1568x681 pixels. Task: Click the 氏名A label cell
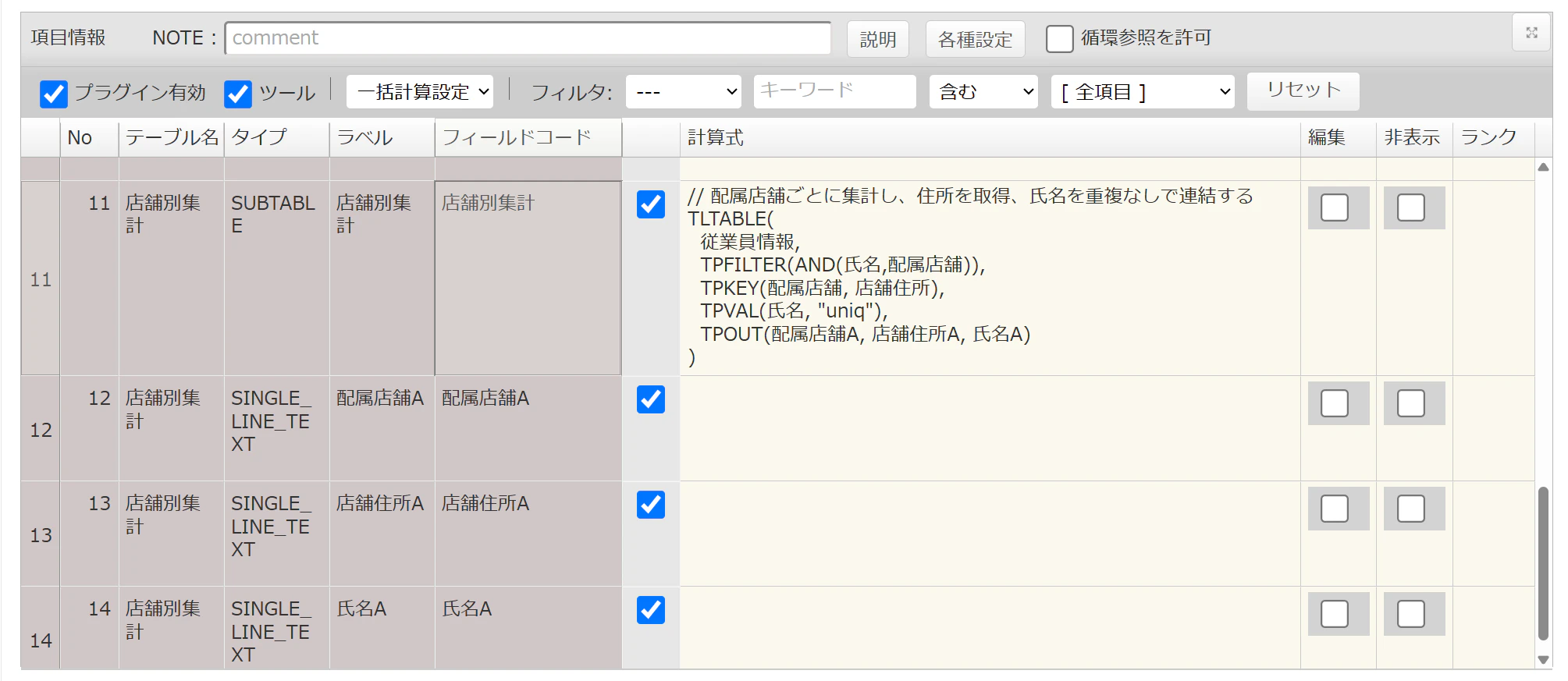(x=382, y=627)
